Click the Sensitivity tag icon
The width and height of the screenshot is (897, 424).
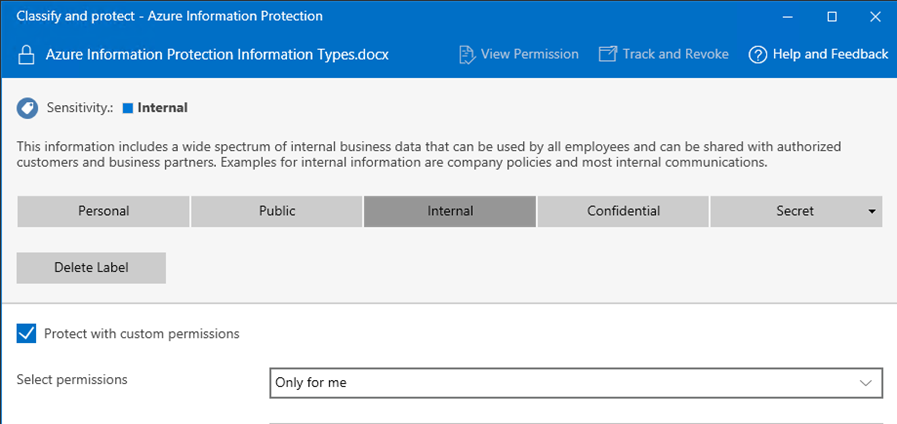[x=27, y=108]
